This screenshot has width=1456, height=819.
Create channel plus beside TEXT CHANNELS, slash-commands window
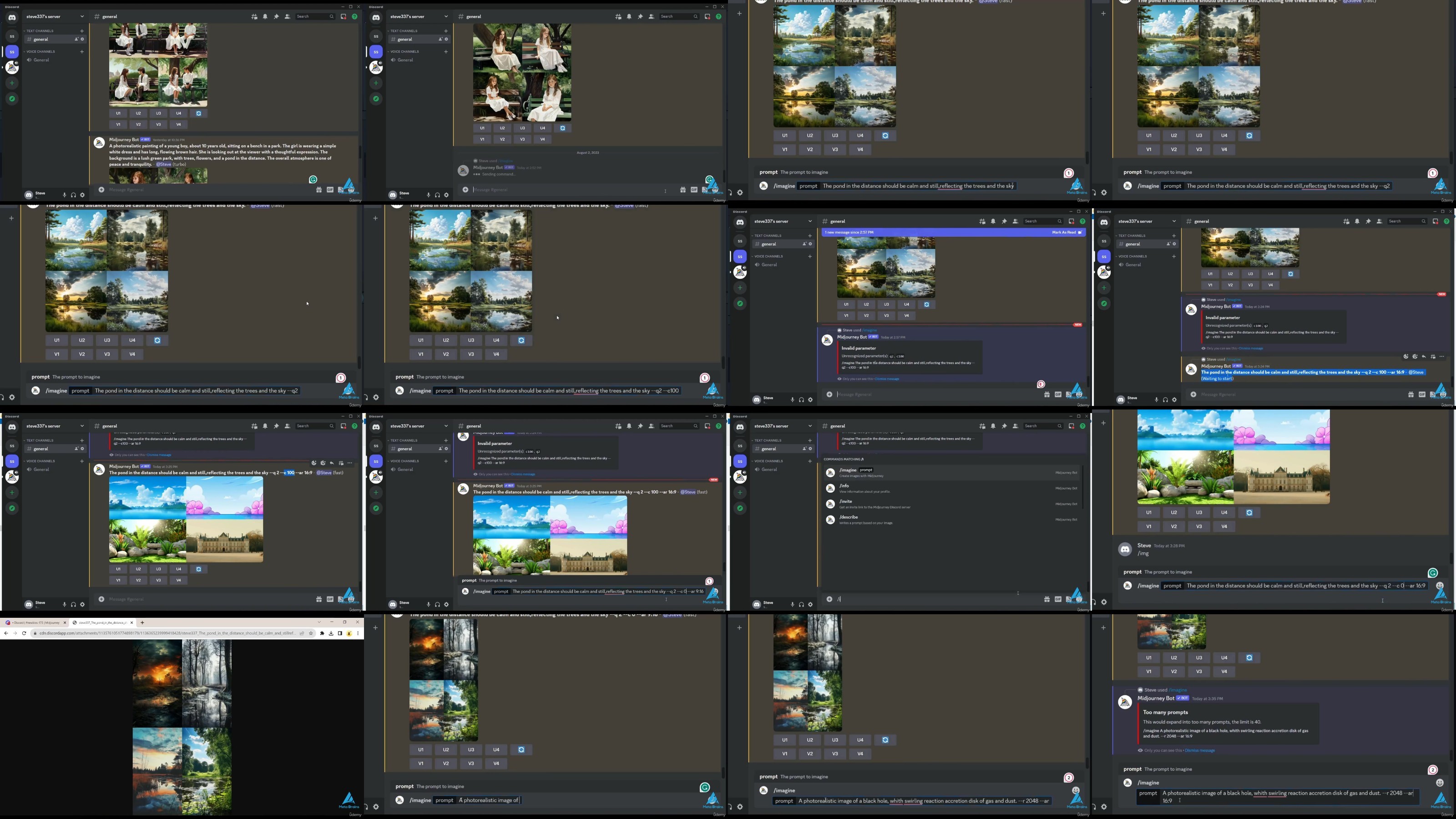(x=810, y=440)
